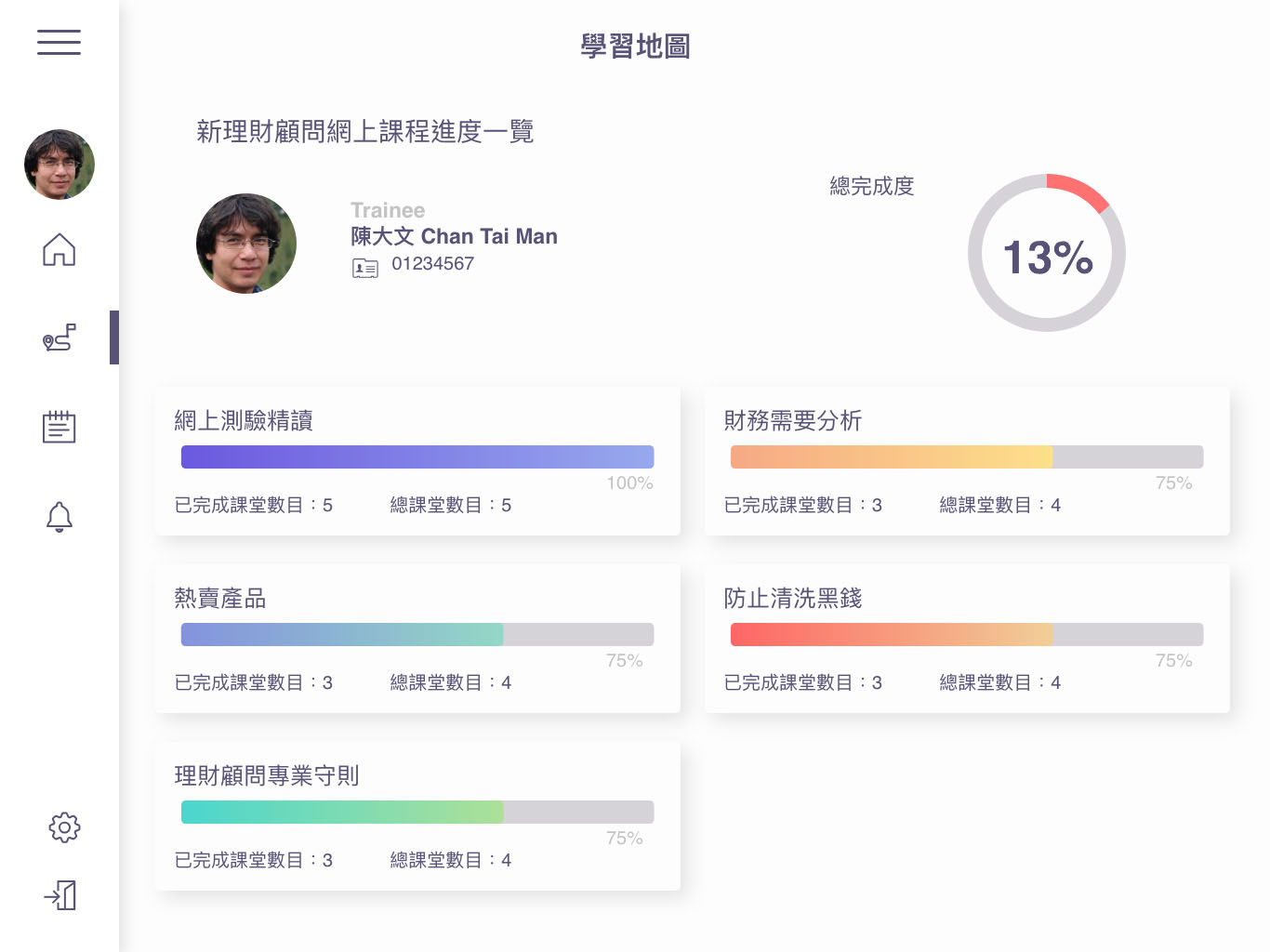
Task: Click 已完成課堂數目：3 in 防止清洗黑錢 card
Action: click(803, 682)
